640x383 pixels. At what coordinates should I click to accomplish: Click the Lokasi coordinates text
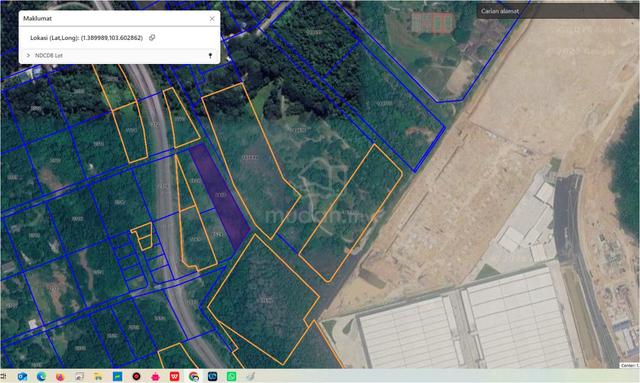click(x=87, y=38)
